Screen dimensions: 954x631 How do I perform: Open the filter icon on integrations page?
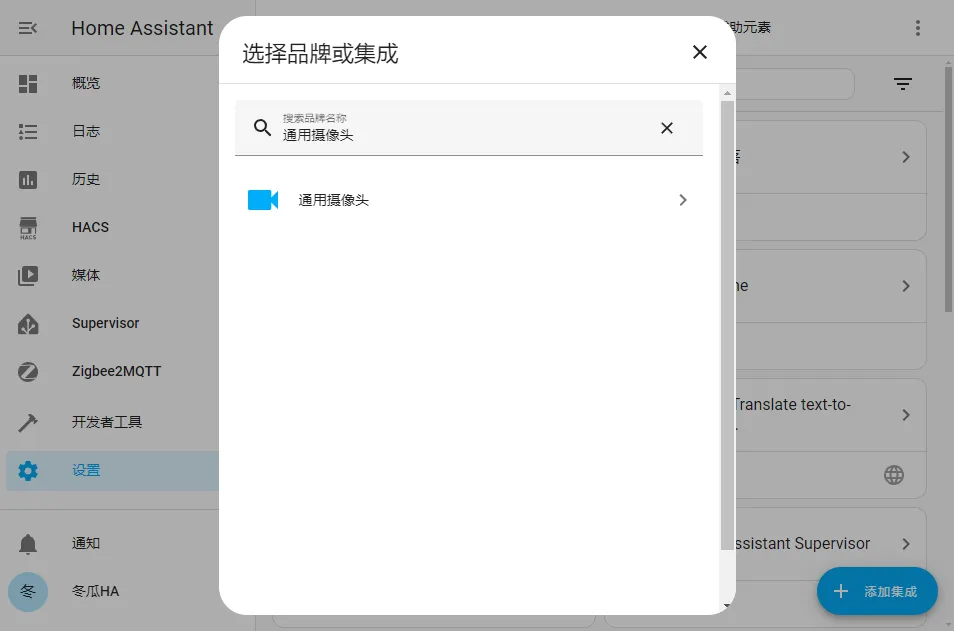[903, 84]
